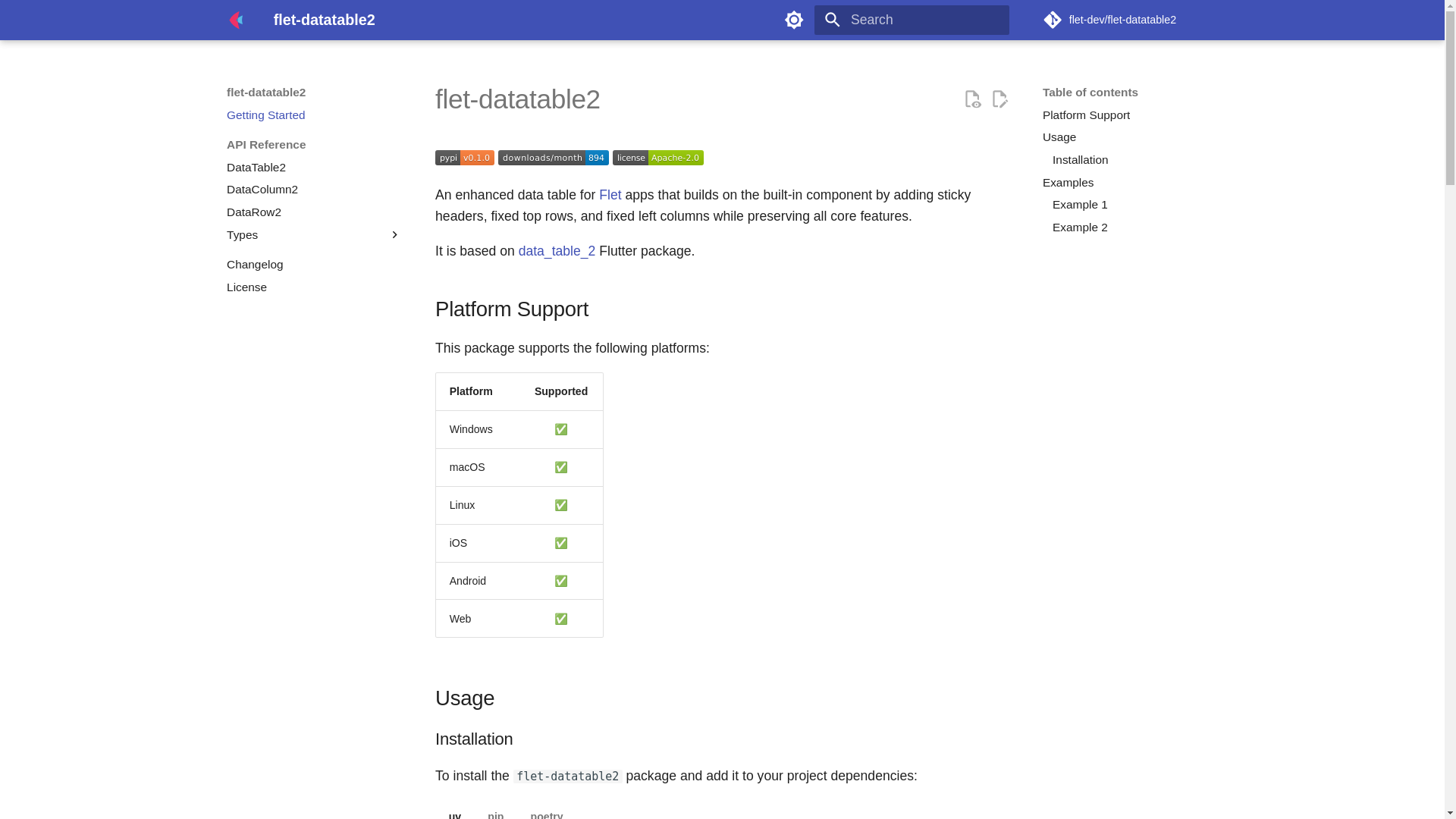Open the License page in sidebar
1456x819 pixels.
coord(246,287)
